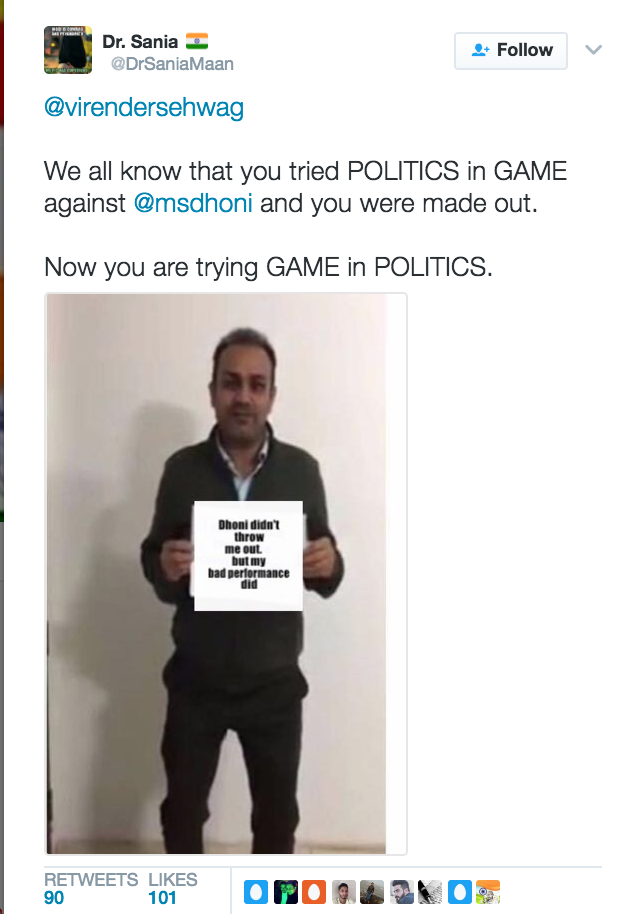Click the green-tinted couple liker avatar
640x914 pixels.
point(284,892)
